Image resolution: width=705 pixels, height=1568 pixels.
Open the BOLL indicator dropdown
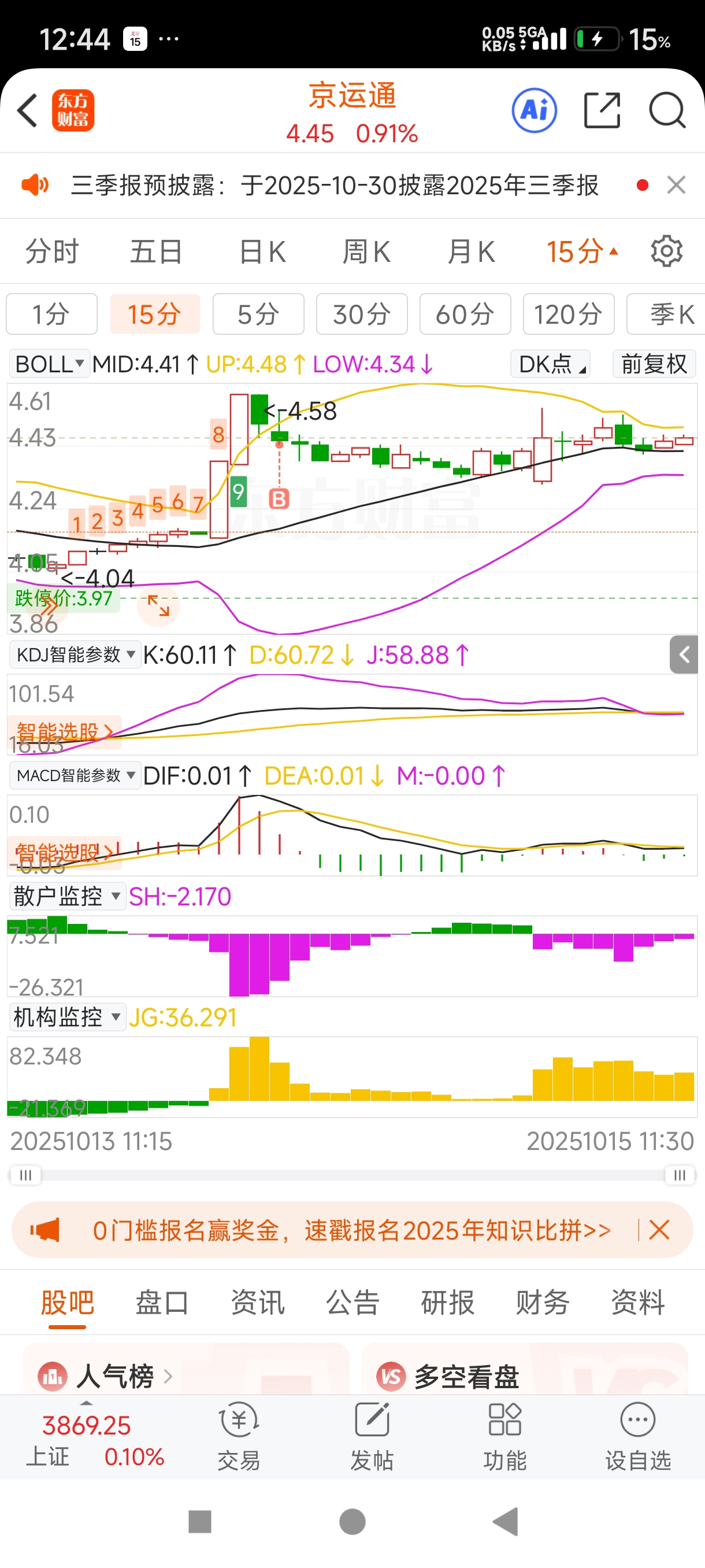tap(49, 364)
